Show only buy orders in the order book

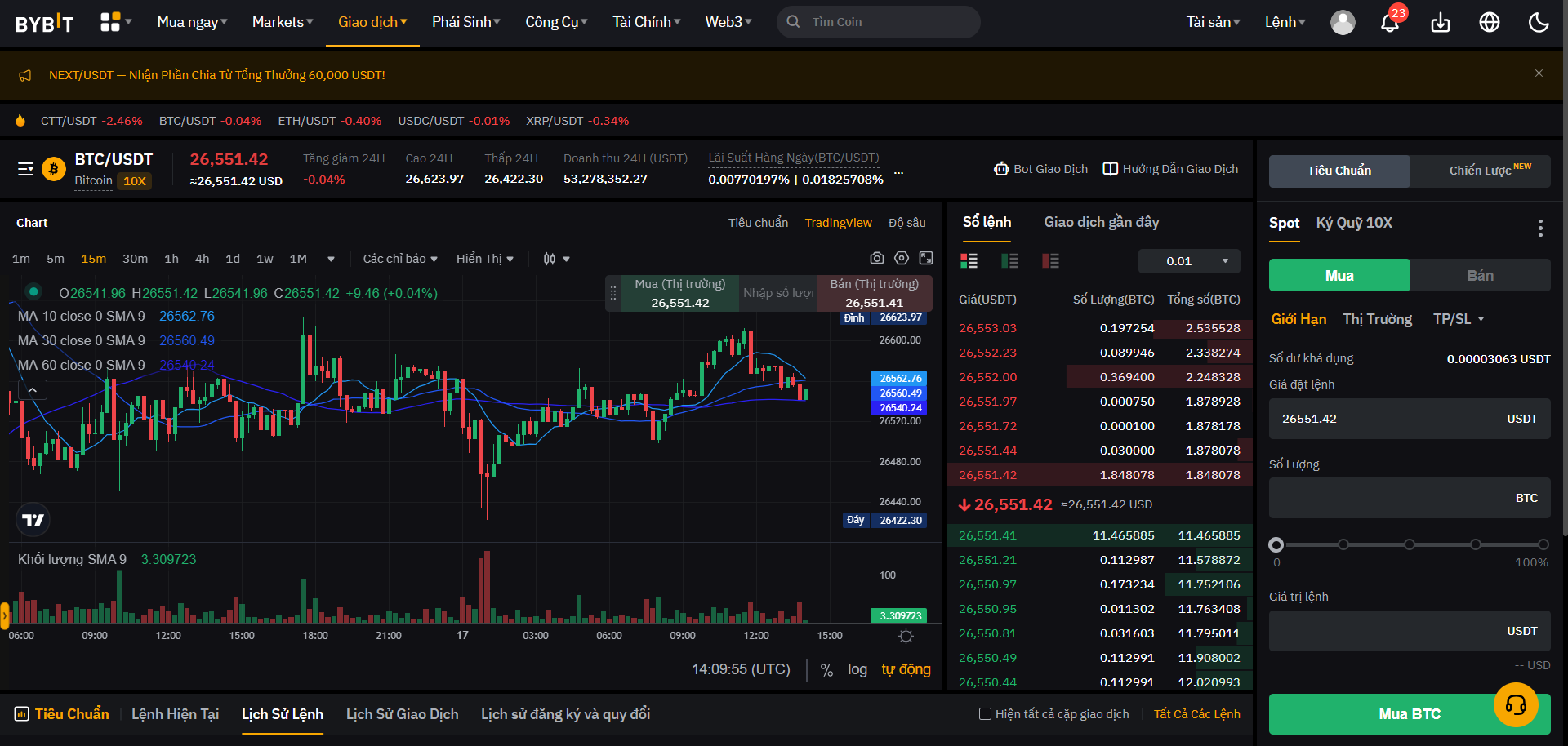point(1010,260)
